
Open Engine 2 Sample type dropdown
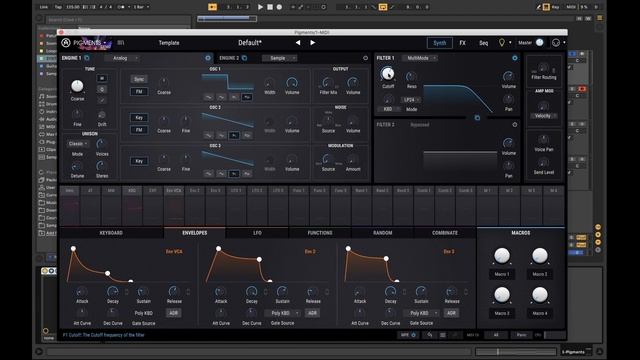[x=279, y=58]
